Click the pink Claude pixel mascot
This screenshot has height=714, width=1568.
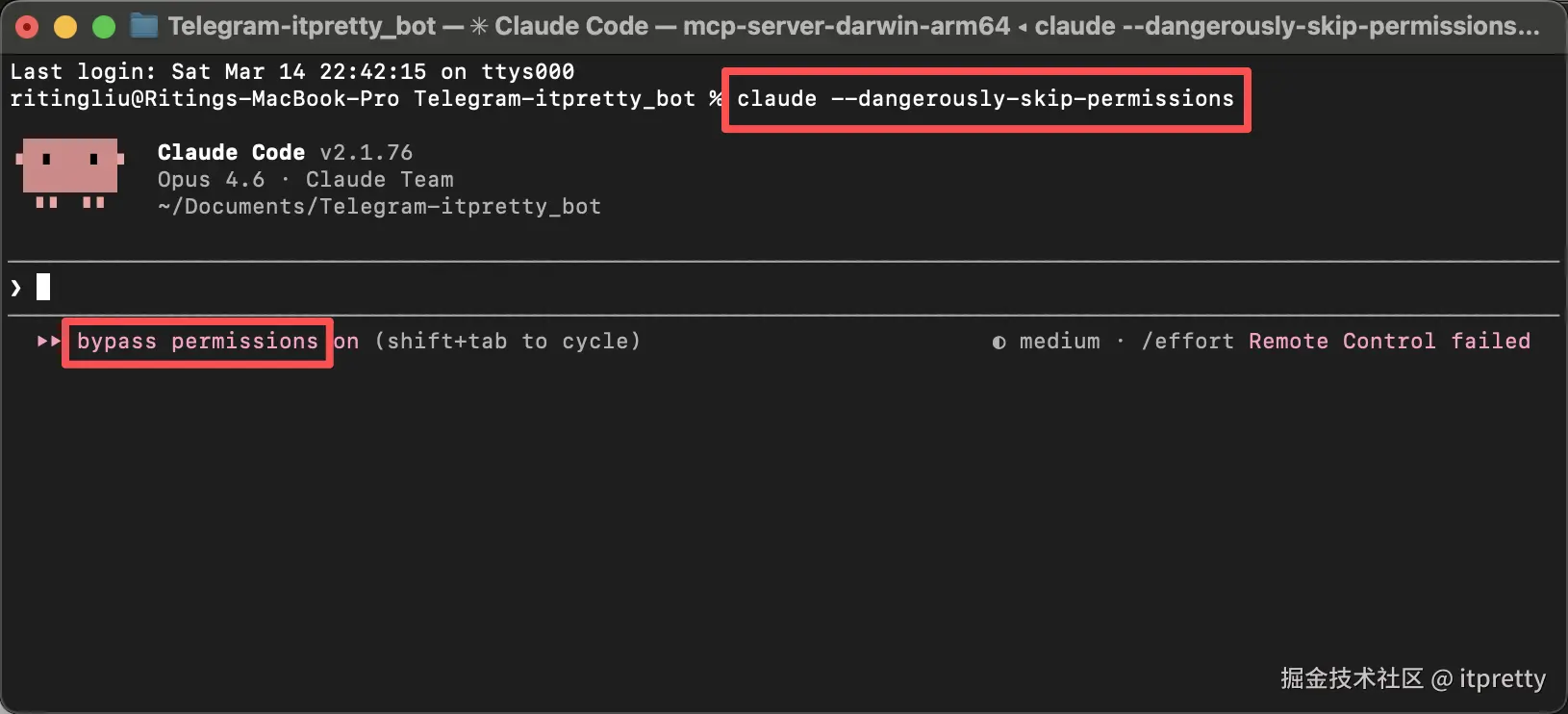[x=70, y=171]
